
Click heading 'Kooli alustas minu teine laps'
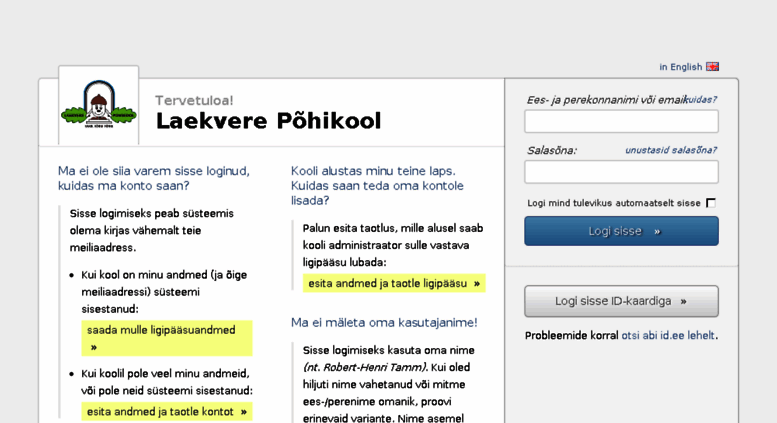coord(378,186)
